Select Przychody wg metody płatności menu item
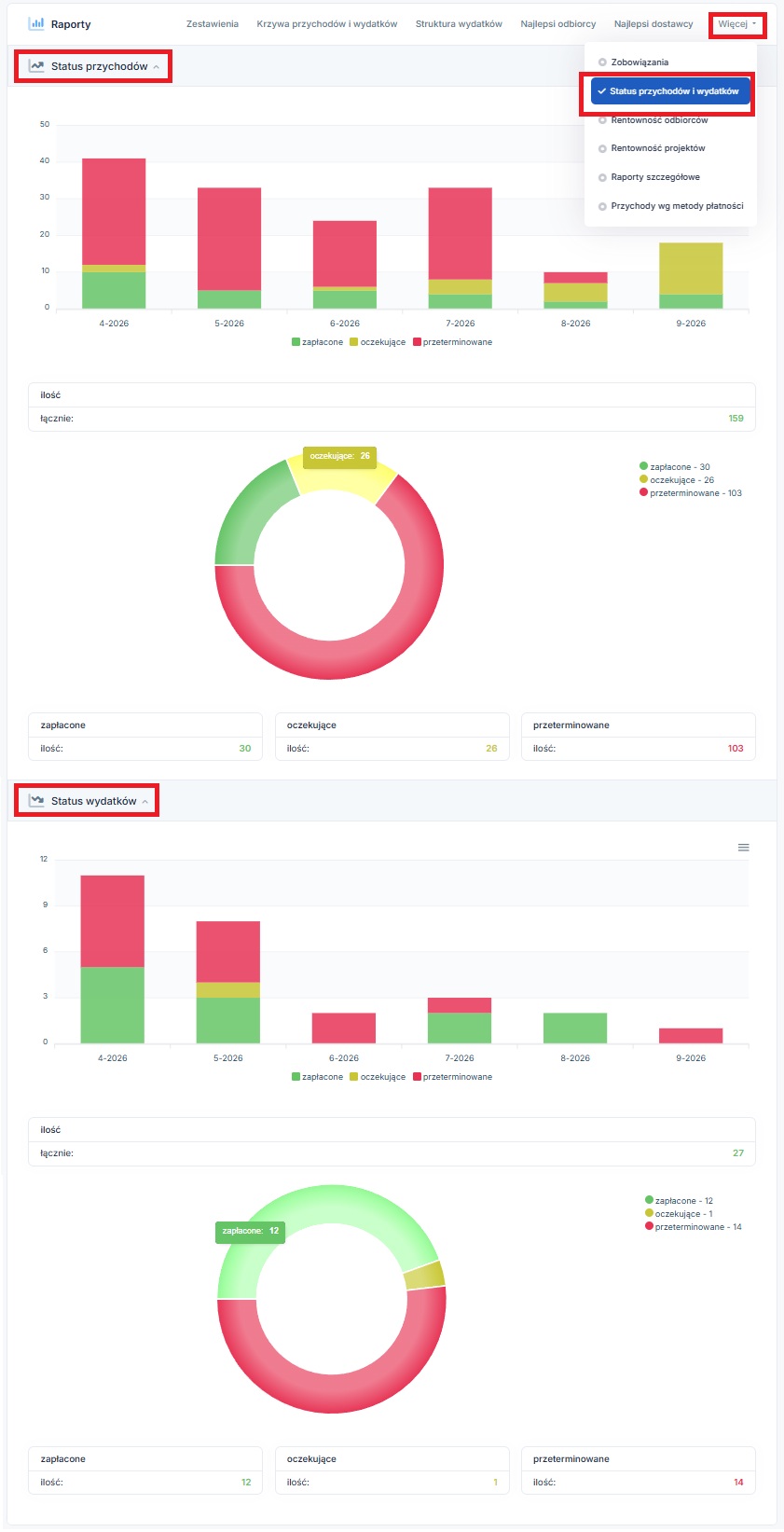This screenshot has width=784, height=1532. coord(677,206)
